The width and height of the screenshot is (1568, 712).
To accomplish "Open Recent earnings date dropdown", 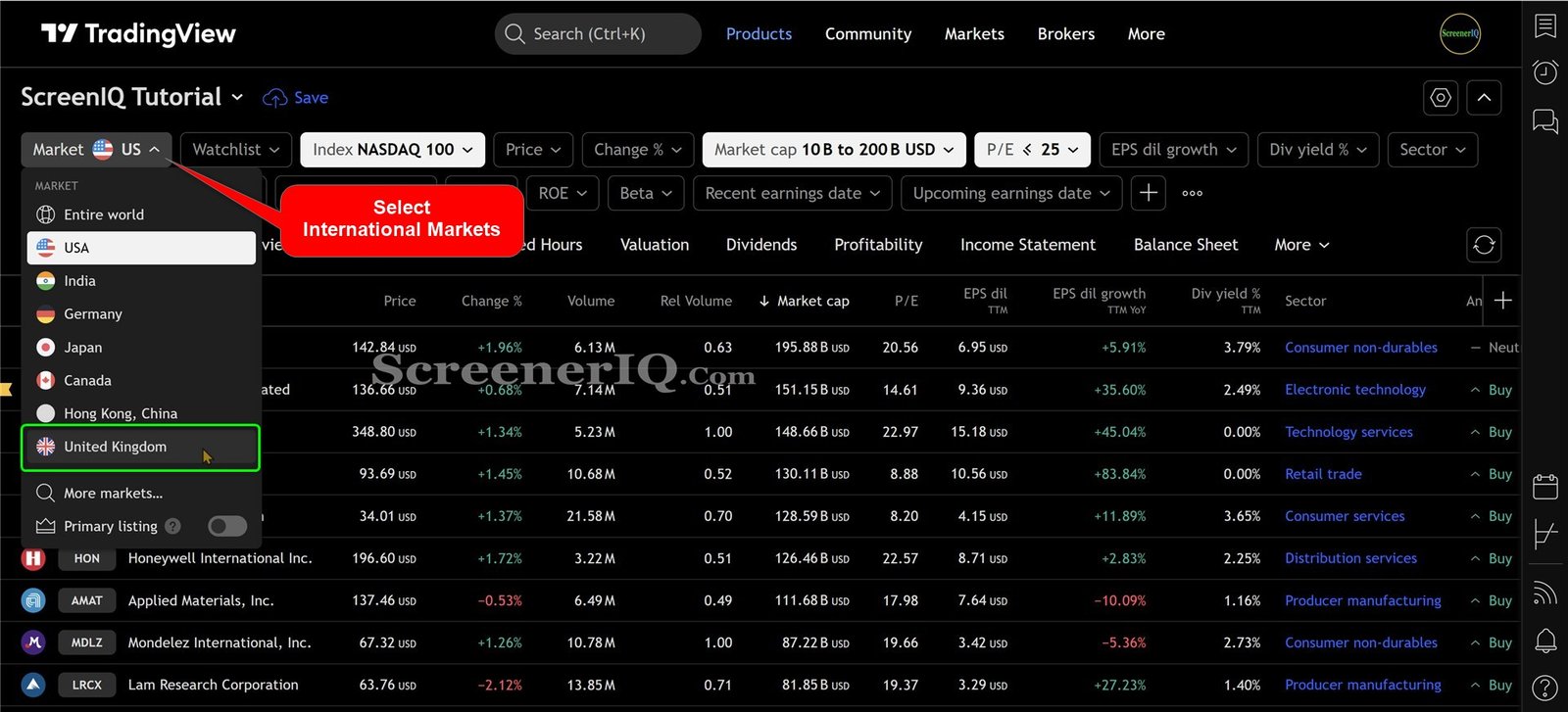I will (793, 193).
